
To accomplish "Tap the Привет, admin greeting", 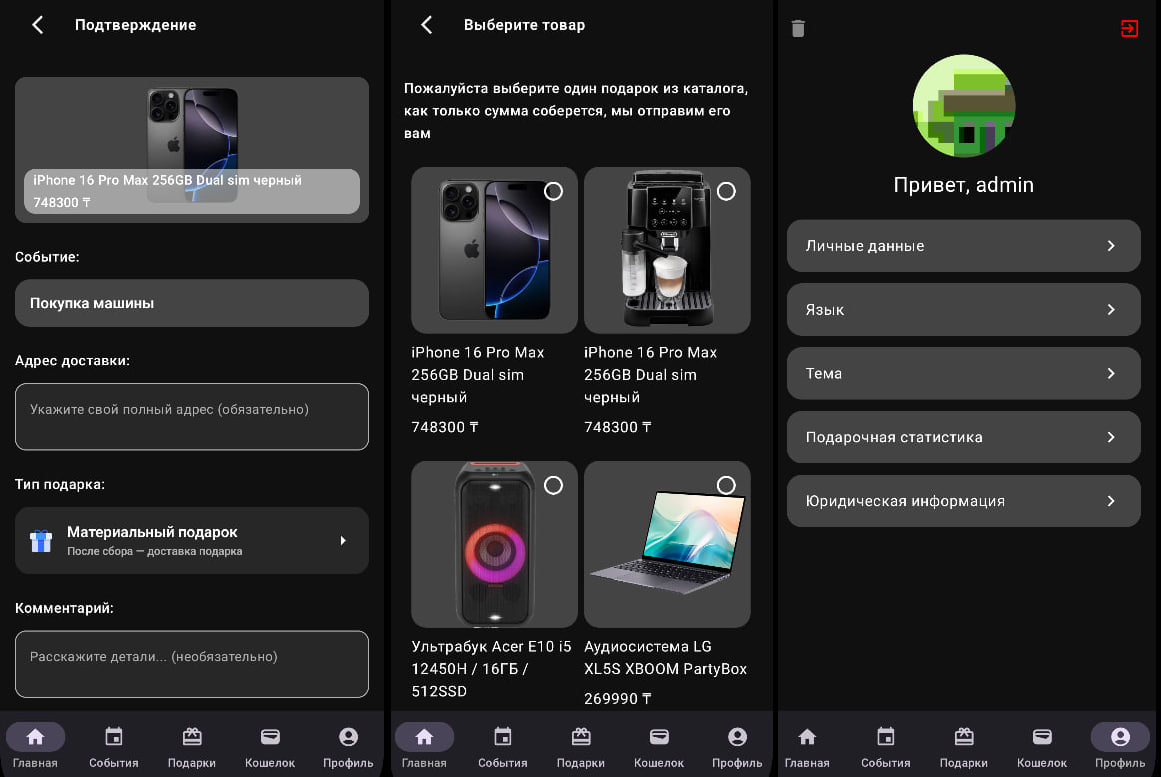I will click(x=963, y=184).
